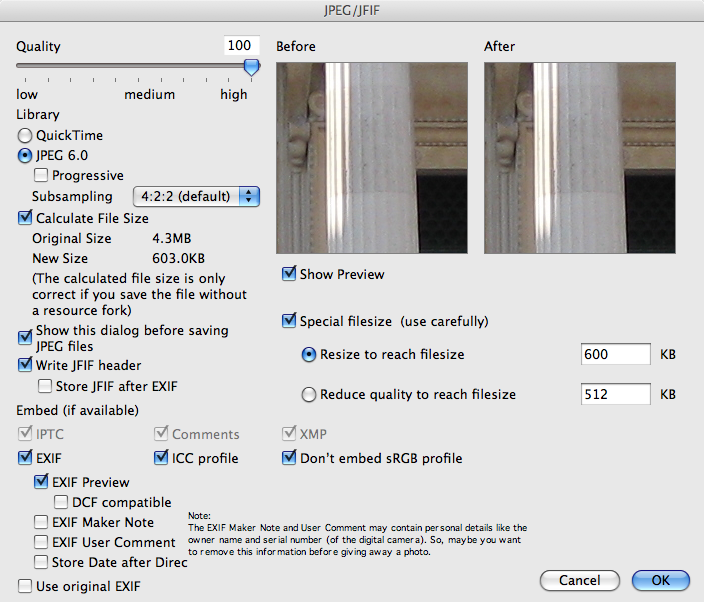Enable Store Date after Direc checkbox

pos(41,562)
